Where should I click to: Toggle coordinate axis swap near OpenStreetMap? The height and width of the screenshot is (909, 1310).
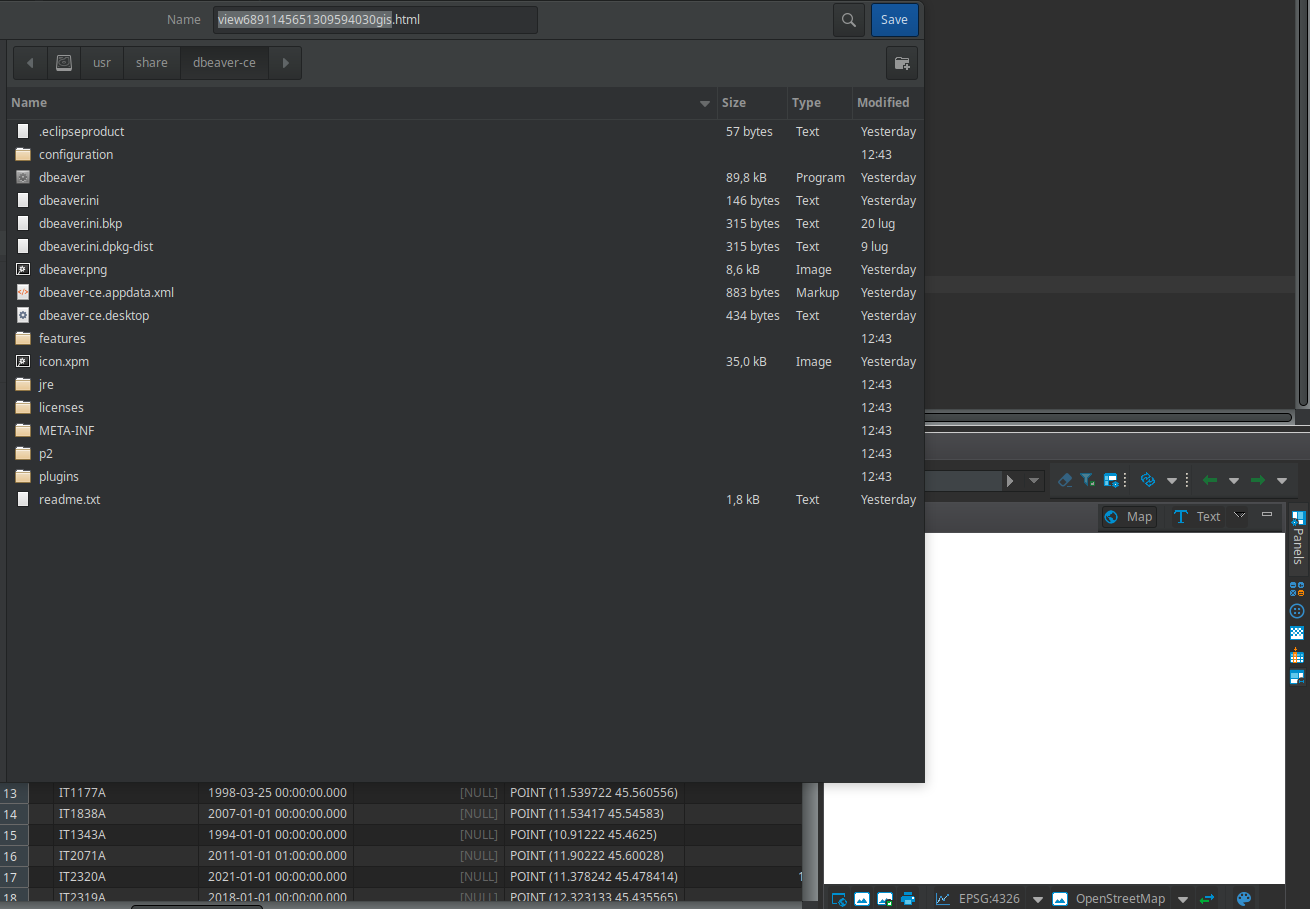pyautogui.click(x=1207, y=898)
